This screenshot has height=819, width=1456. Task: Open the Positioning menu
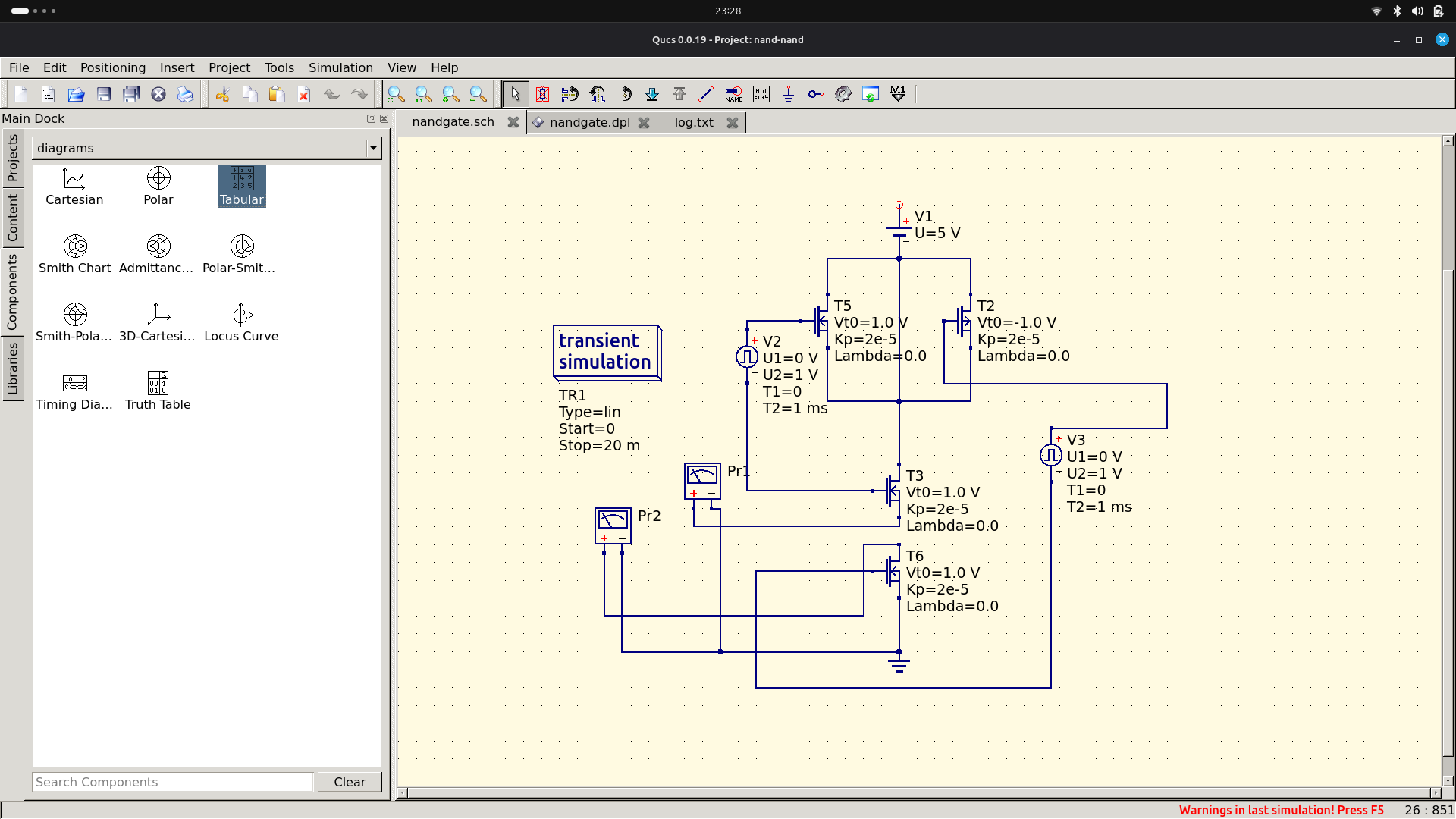click(x=113, y=67)
